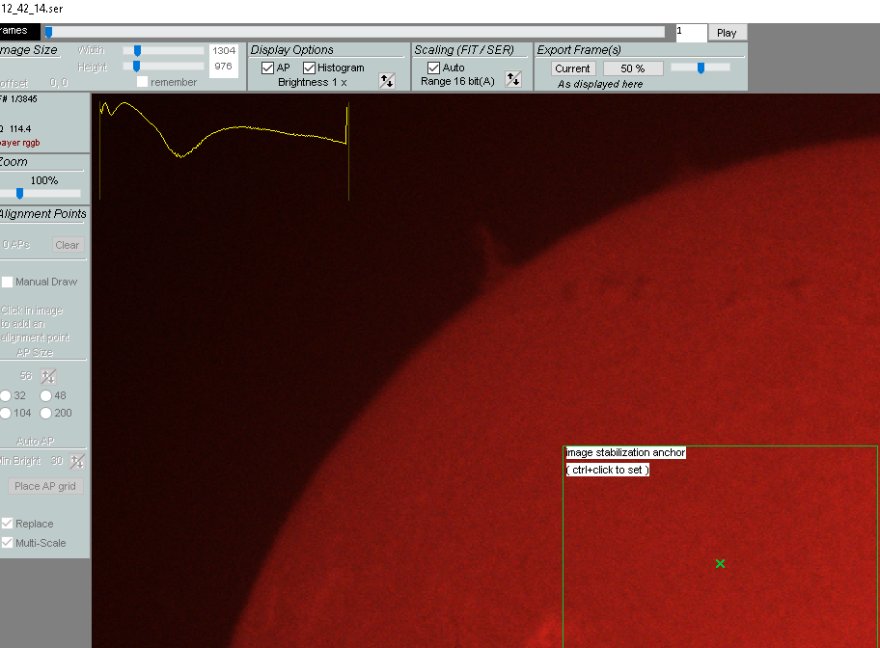Screen dimensions: 880x648
Task: Click the green X anchor marker
Action: click(720, 564)
